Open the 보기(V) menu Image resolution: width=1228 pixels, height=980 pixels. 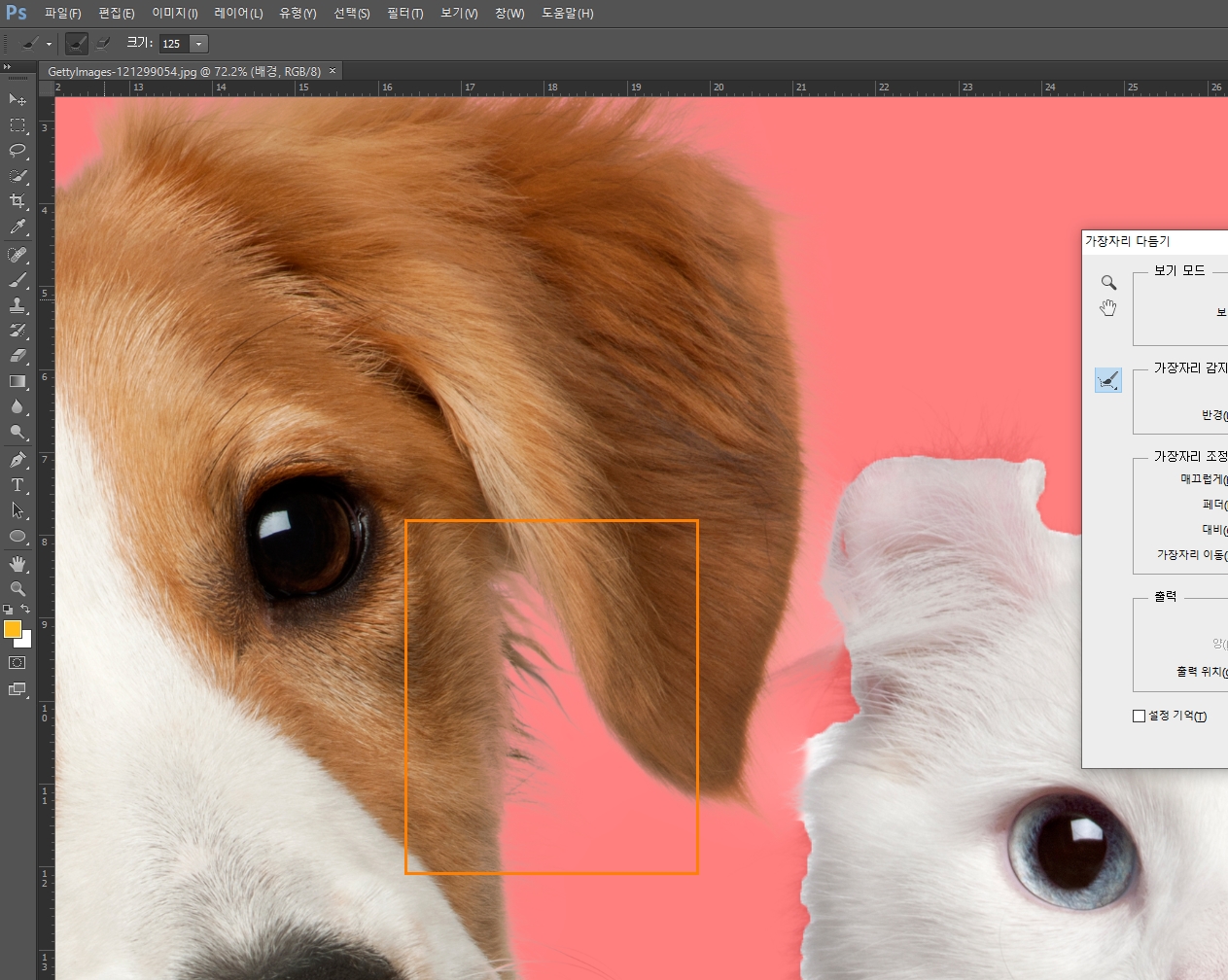[459, 14]
